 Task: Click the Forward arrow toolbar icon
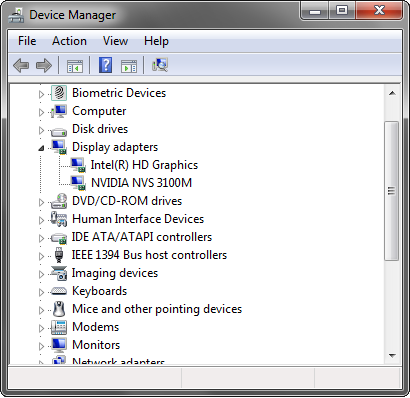[x=44, y=65]
